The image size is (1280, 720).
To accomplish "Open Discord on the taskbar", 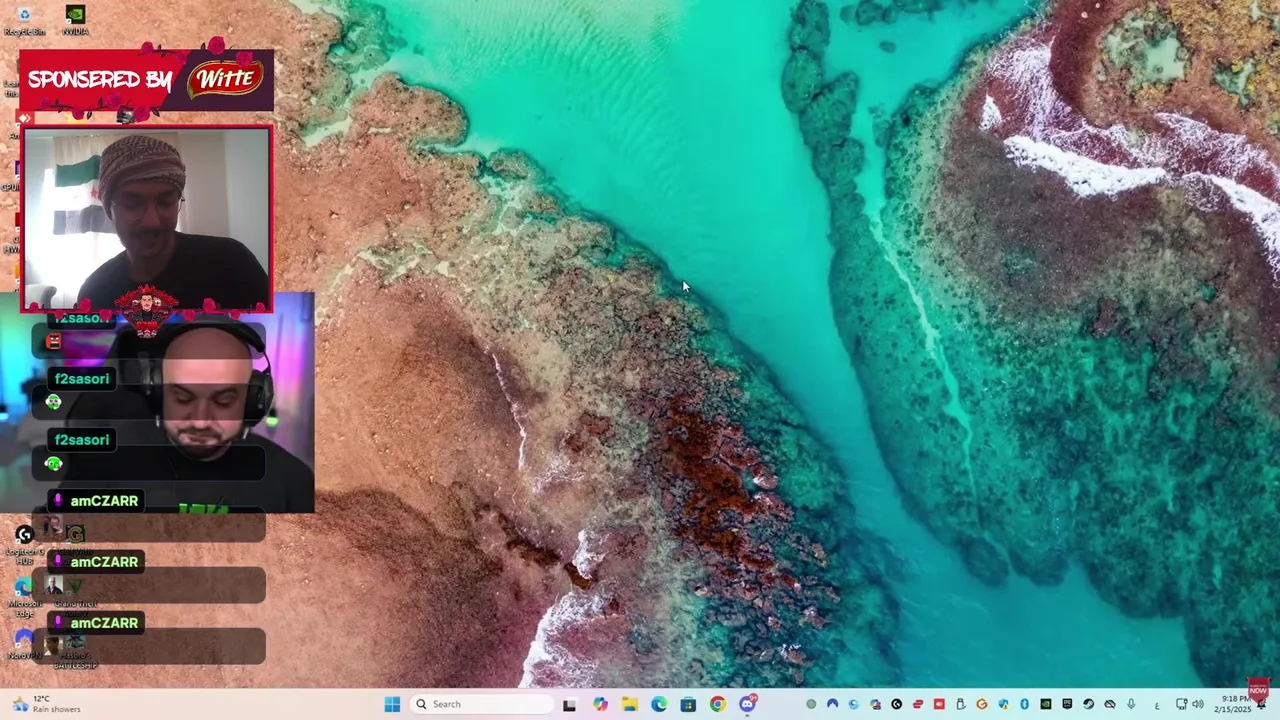I will [x=747, y=704].
